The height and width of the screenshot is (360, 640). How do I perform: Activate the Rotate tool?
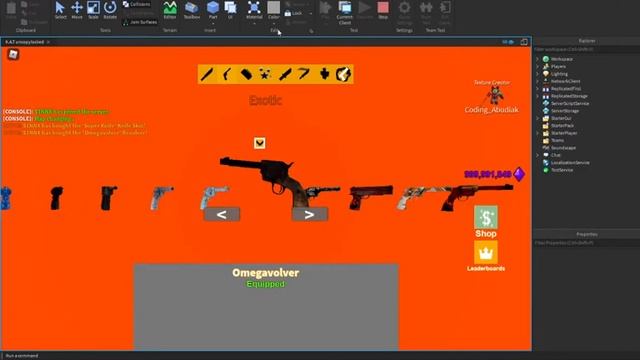pyautogui.click(x=110, y=10)
